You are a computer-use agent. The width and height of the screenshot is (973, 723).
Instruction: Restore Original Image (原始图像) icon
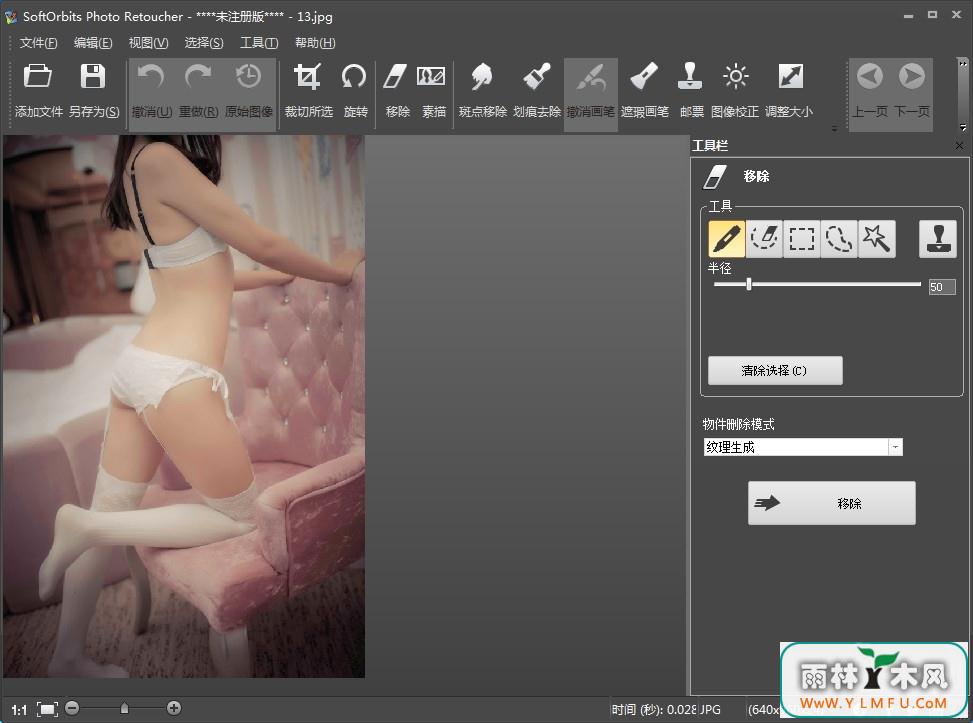pos(248,76)
